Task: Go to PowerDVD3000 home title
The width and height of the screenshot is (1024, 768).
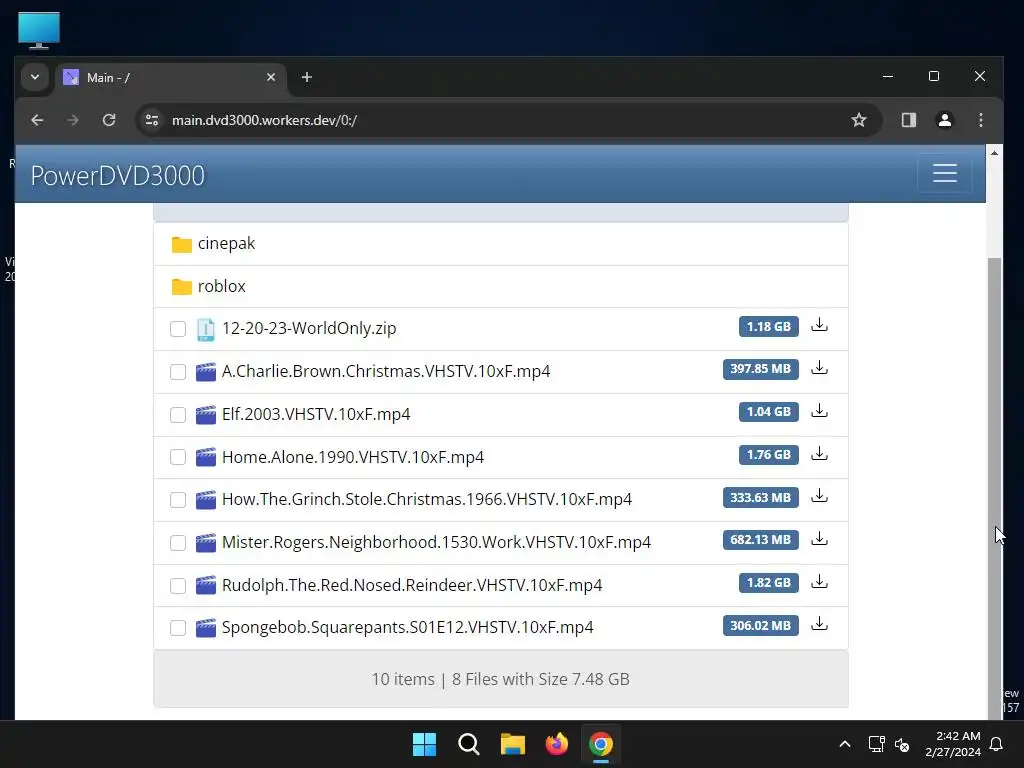Action: (118, 175)
